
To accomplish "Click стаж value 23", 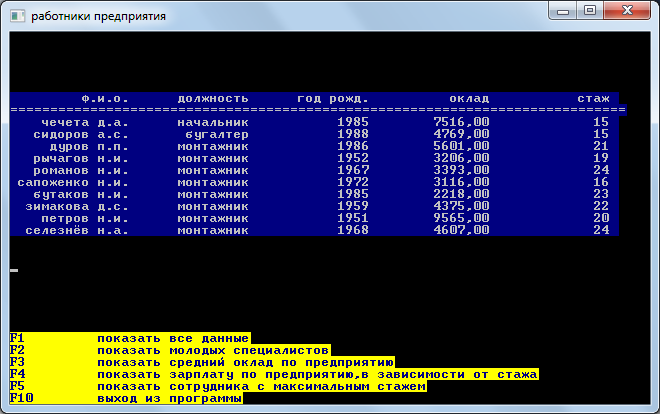I will [601, 194].
